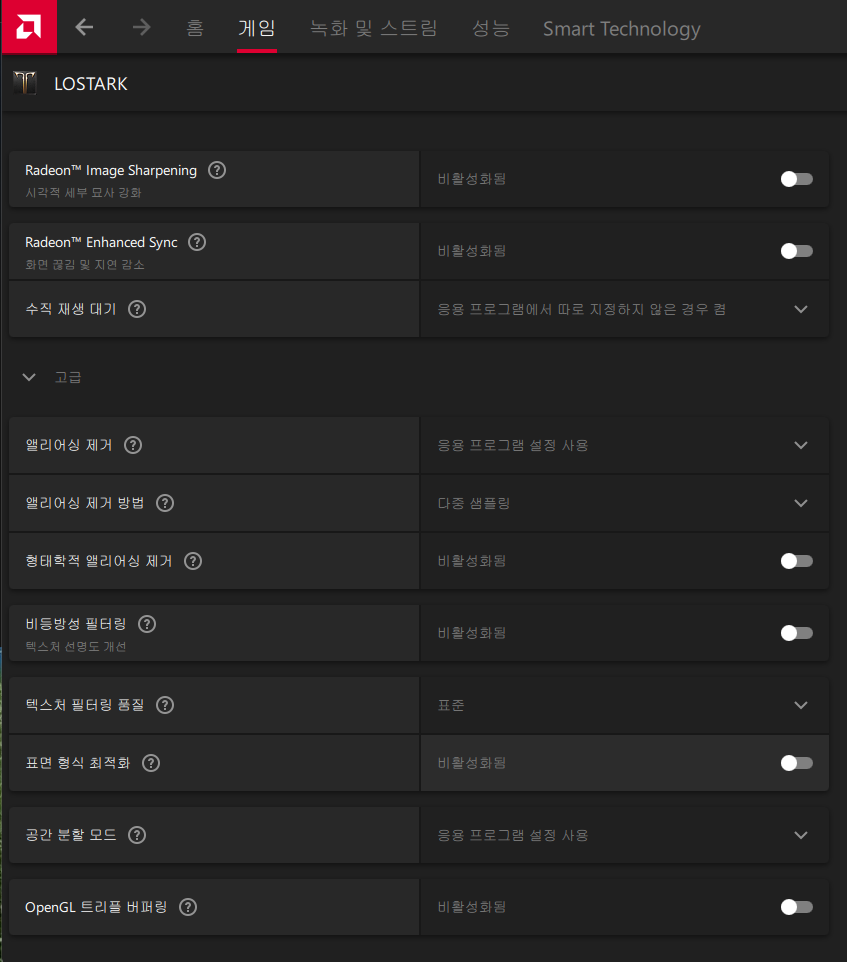Enable Radeon Image Sharpening toggle
Viewport: 847px width, 962px height.
point(796,179)
